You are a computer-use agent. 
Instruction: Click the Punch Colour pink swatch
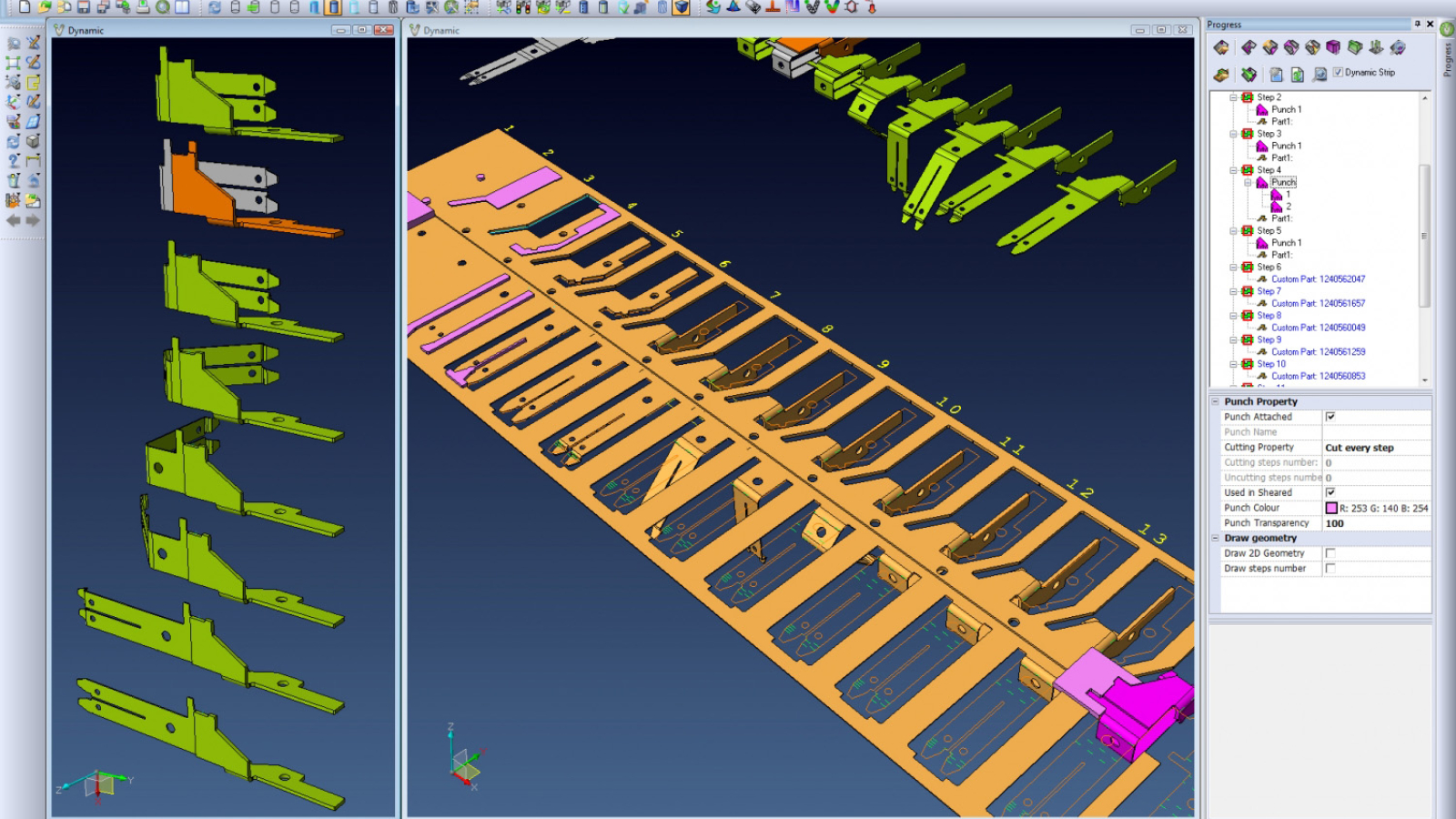[1331, 509]
